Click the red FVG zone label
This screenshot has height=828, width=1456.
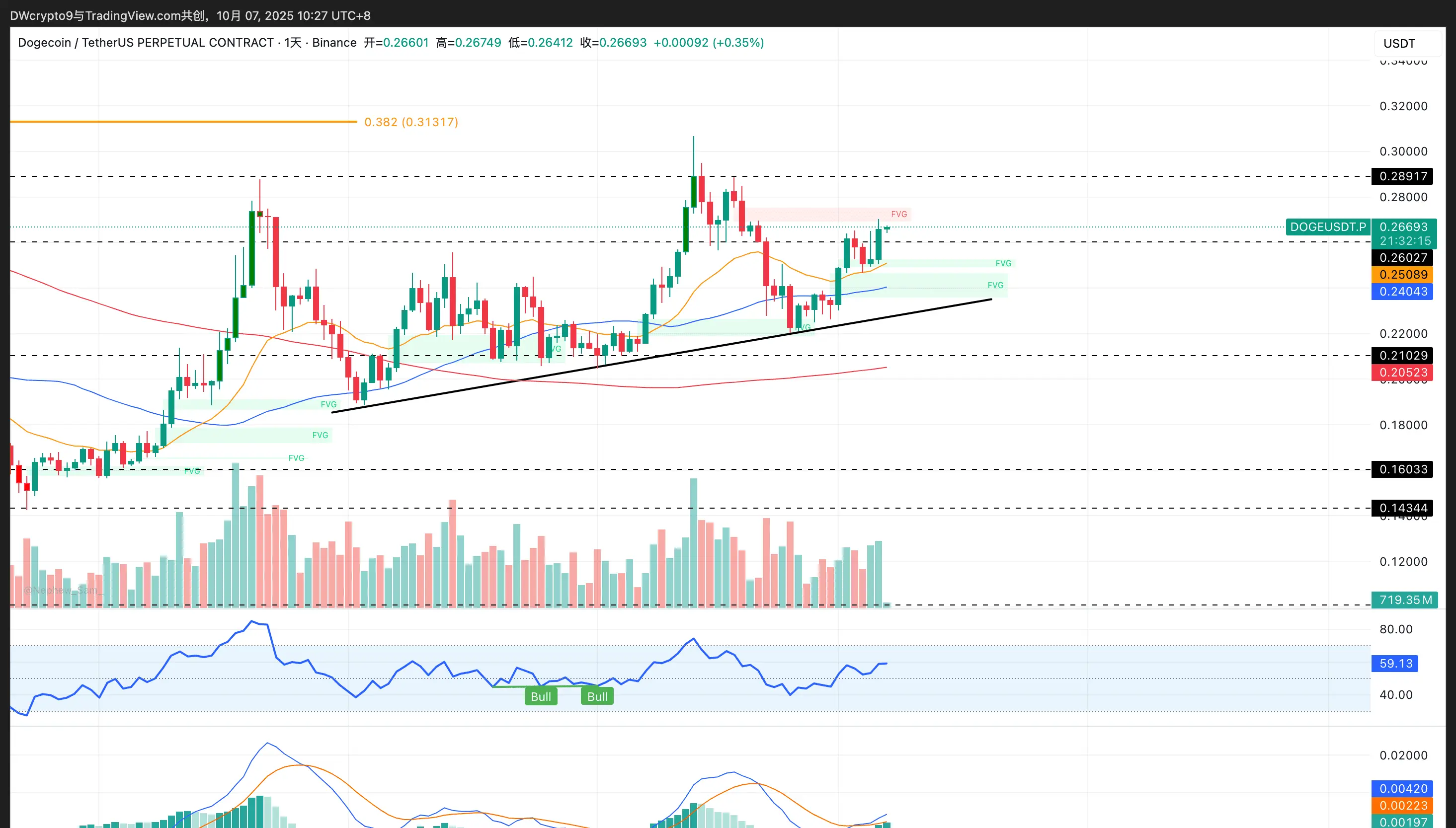click(x=898, y=215)
